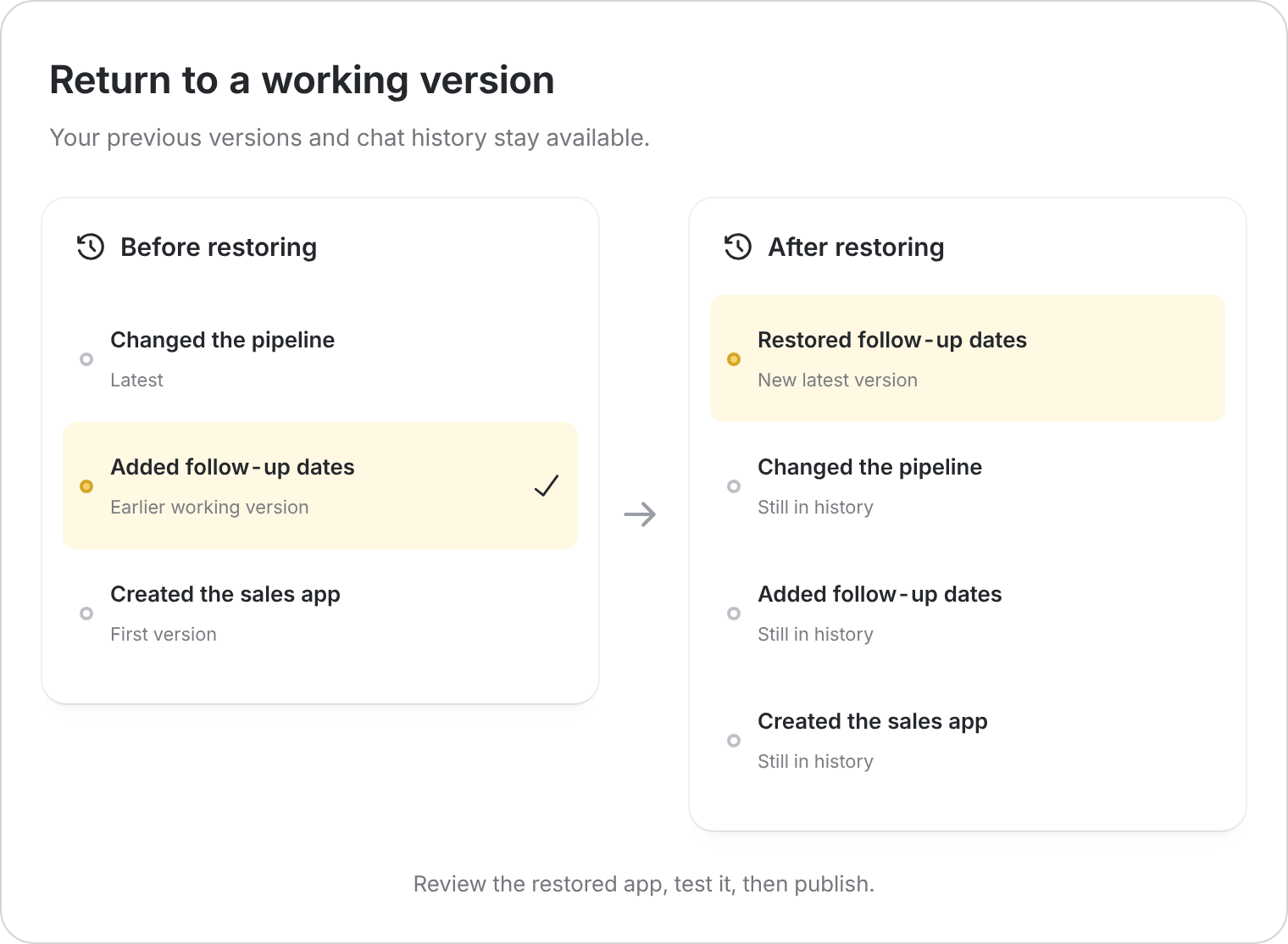Click the "Return to a working version" heading
1288x944 pixels.
(x=303, y=81)
